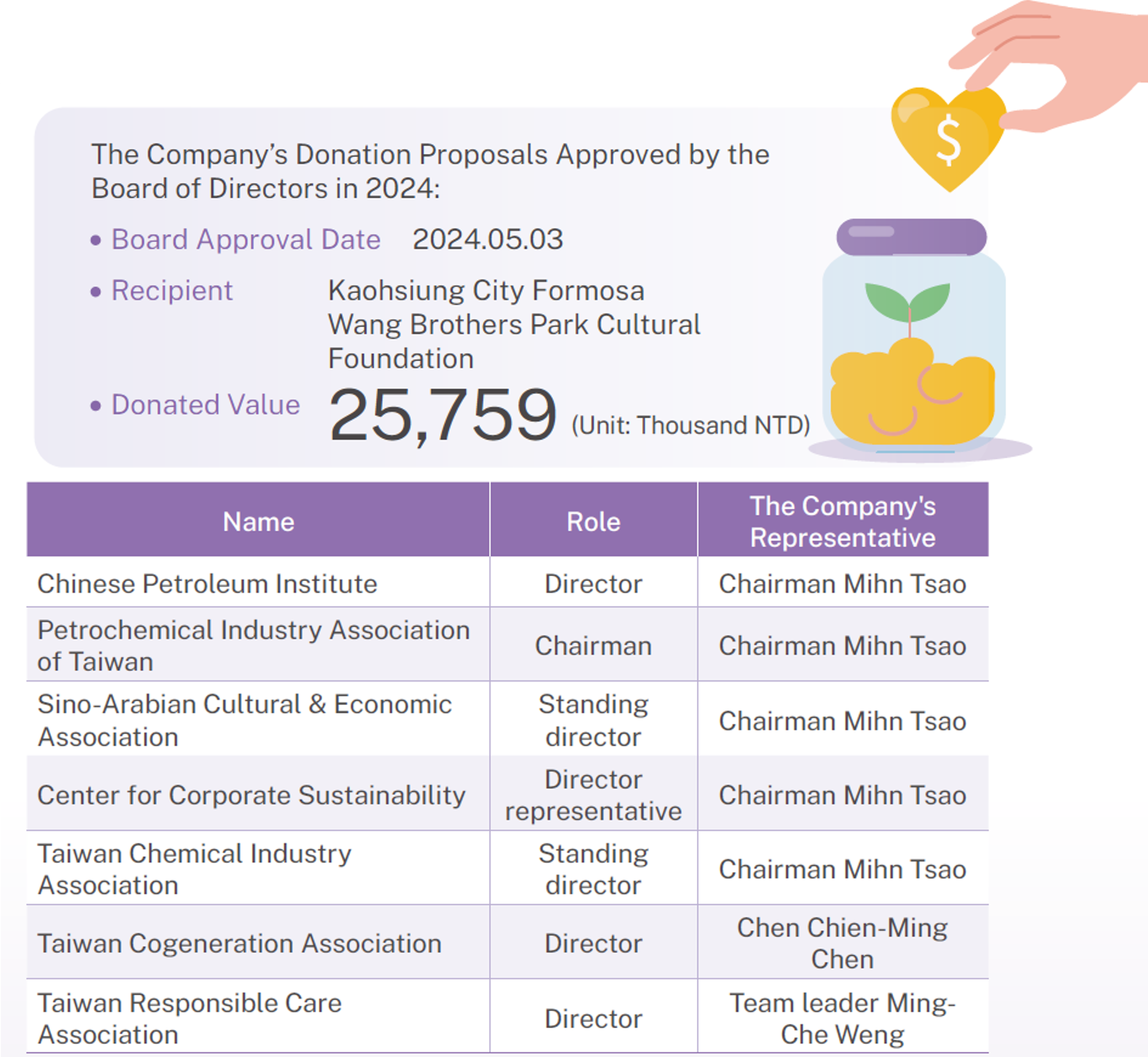Screen dimensions: 1148x1057
Task: Click Petrochemical Industry Association of Taiwan
Action: coord(253,646)
